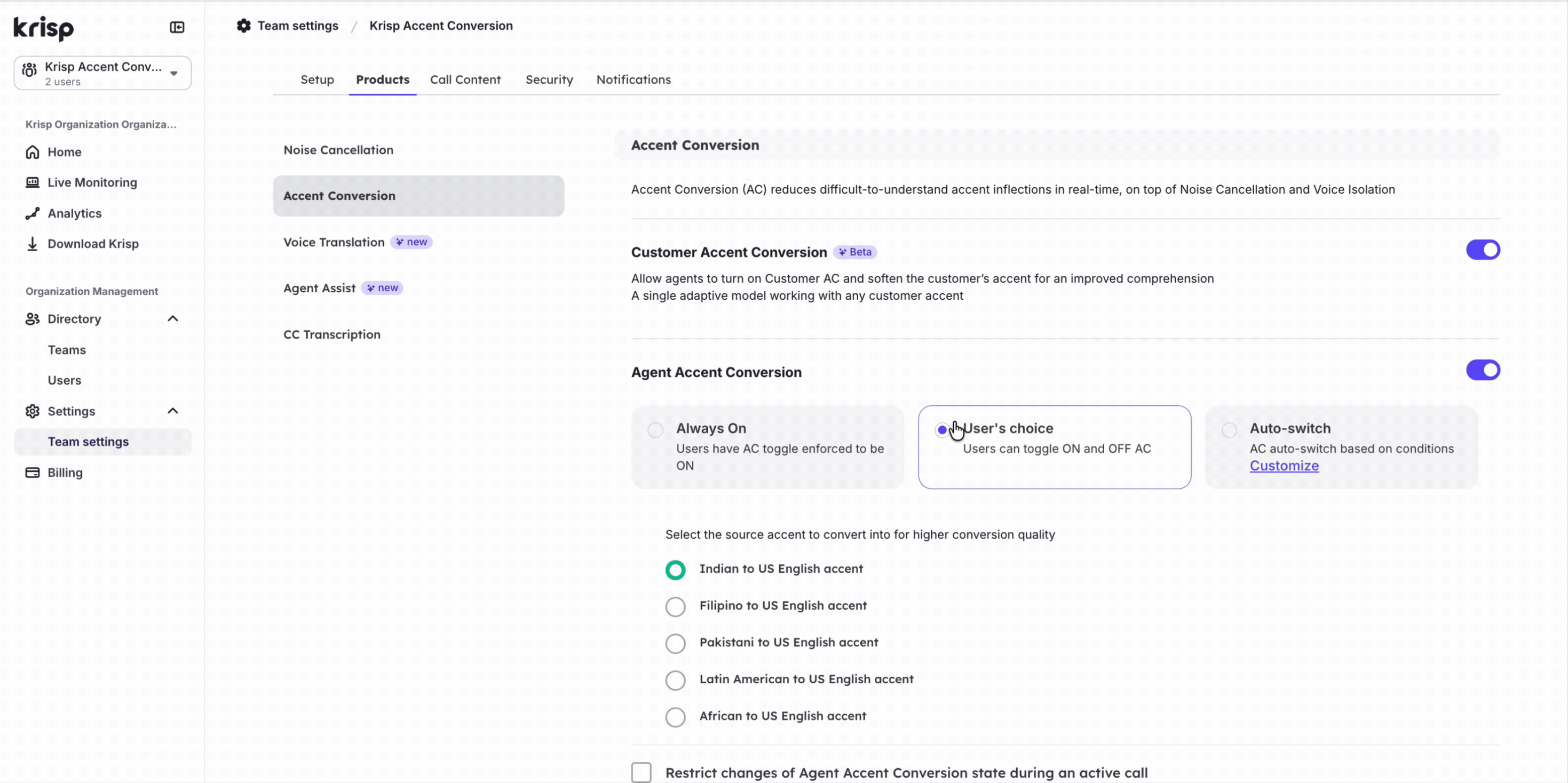
Task: Click the Download Krisp arrow icon
Action: [x=32, y=244]
